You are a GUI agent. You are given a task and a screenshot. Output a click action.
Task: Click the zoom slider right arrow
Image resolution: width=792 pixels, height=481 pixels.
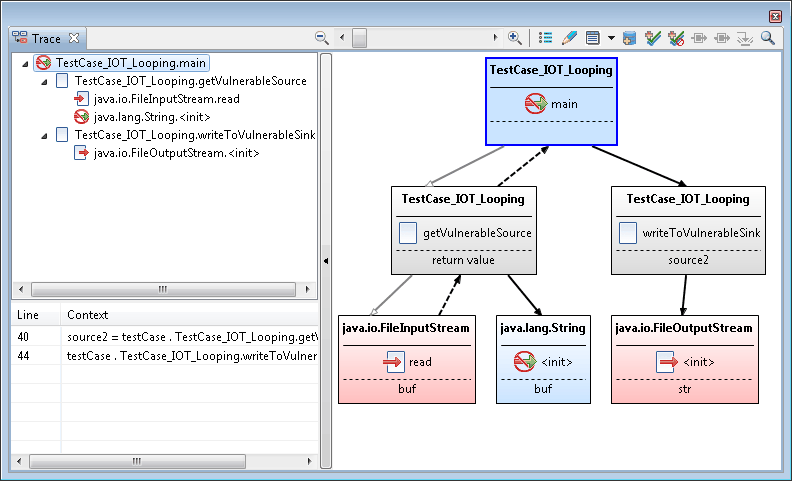(x=495, y=38)
